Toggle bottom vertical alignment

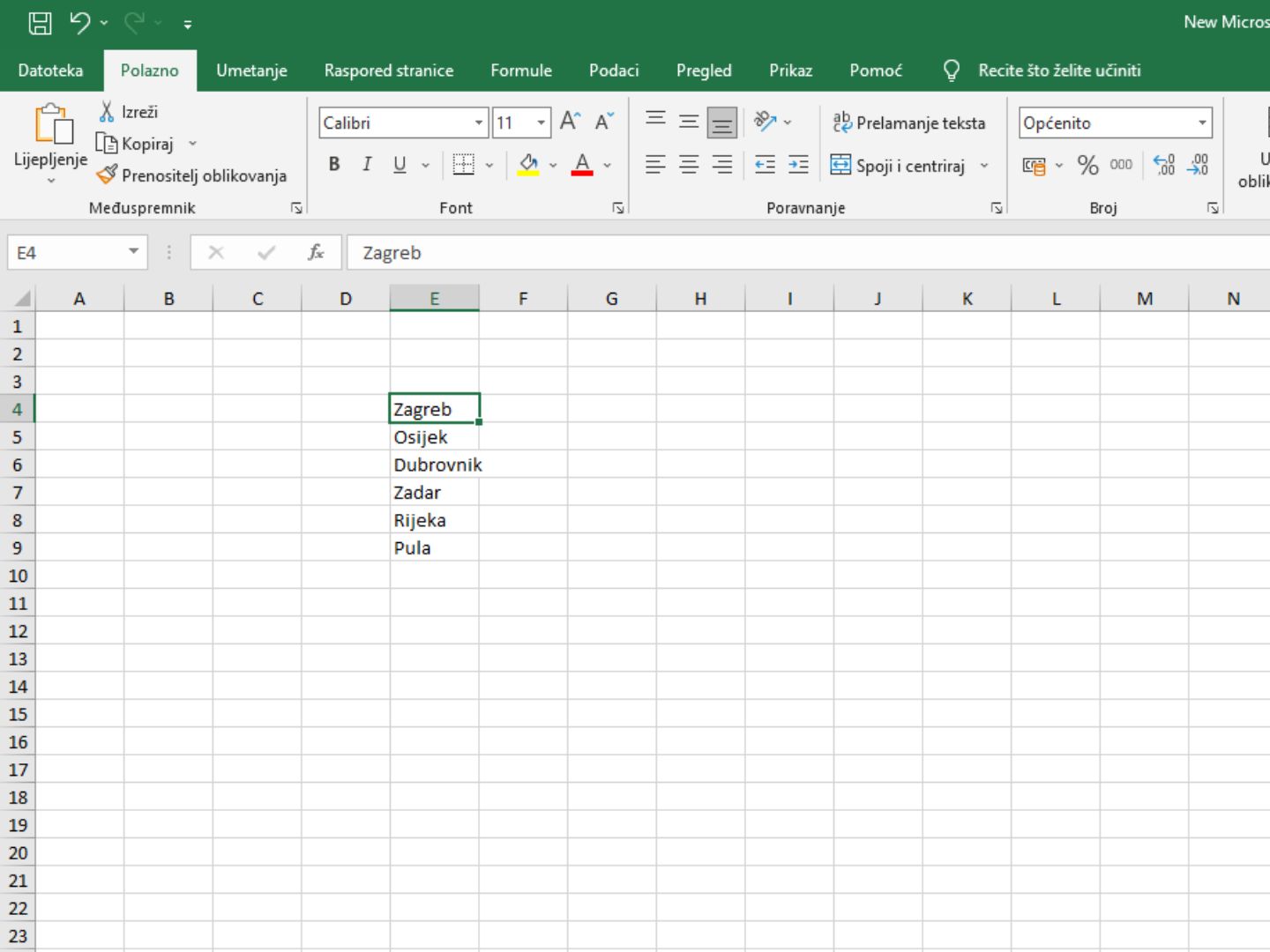722,123
